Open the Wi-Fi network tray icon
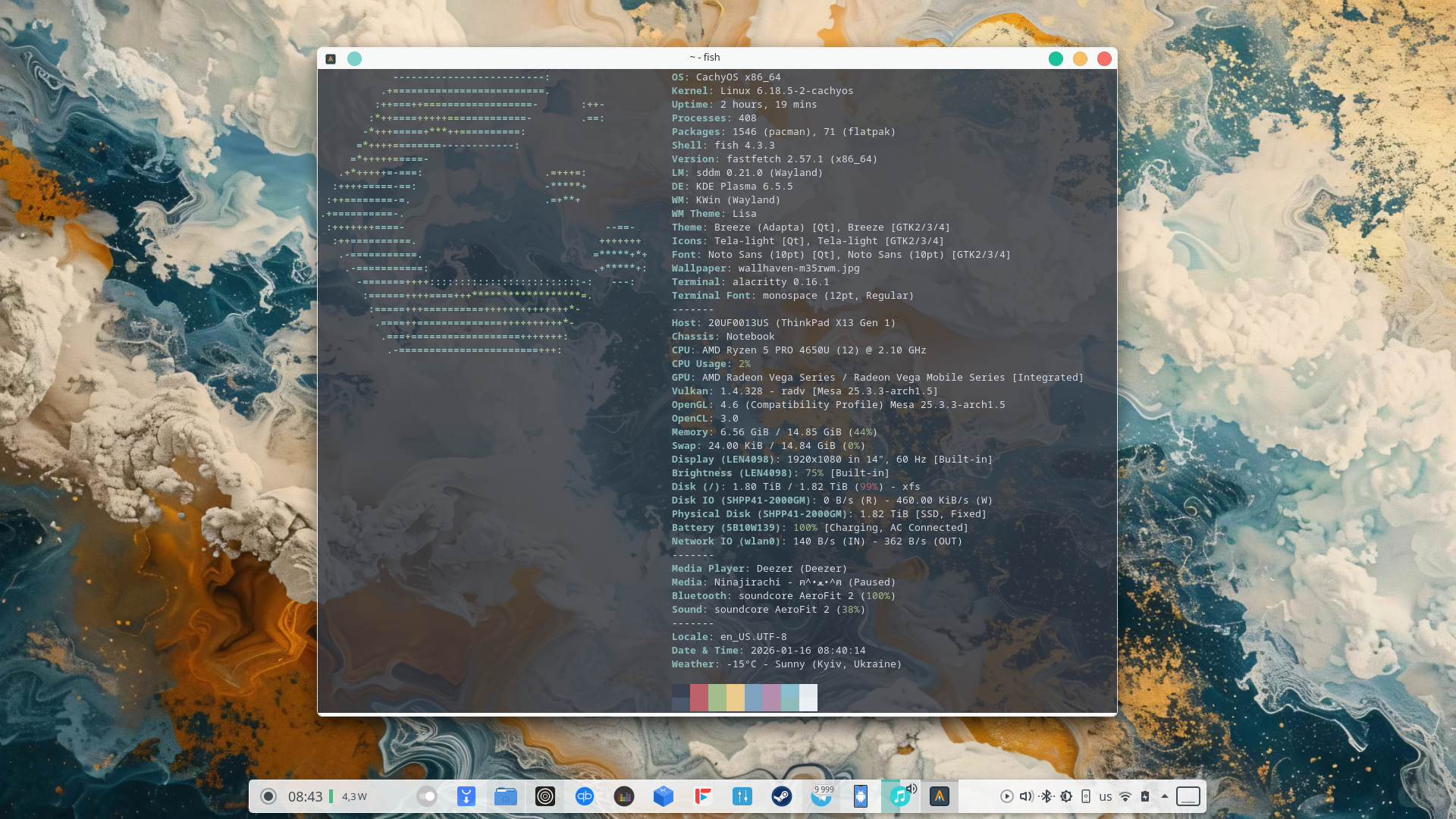 click(x=1125, y=796)
